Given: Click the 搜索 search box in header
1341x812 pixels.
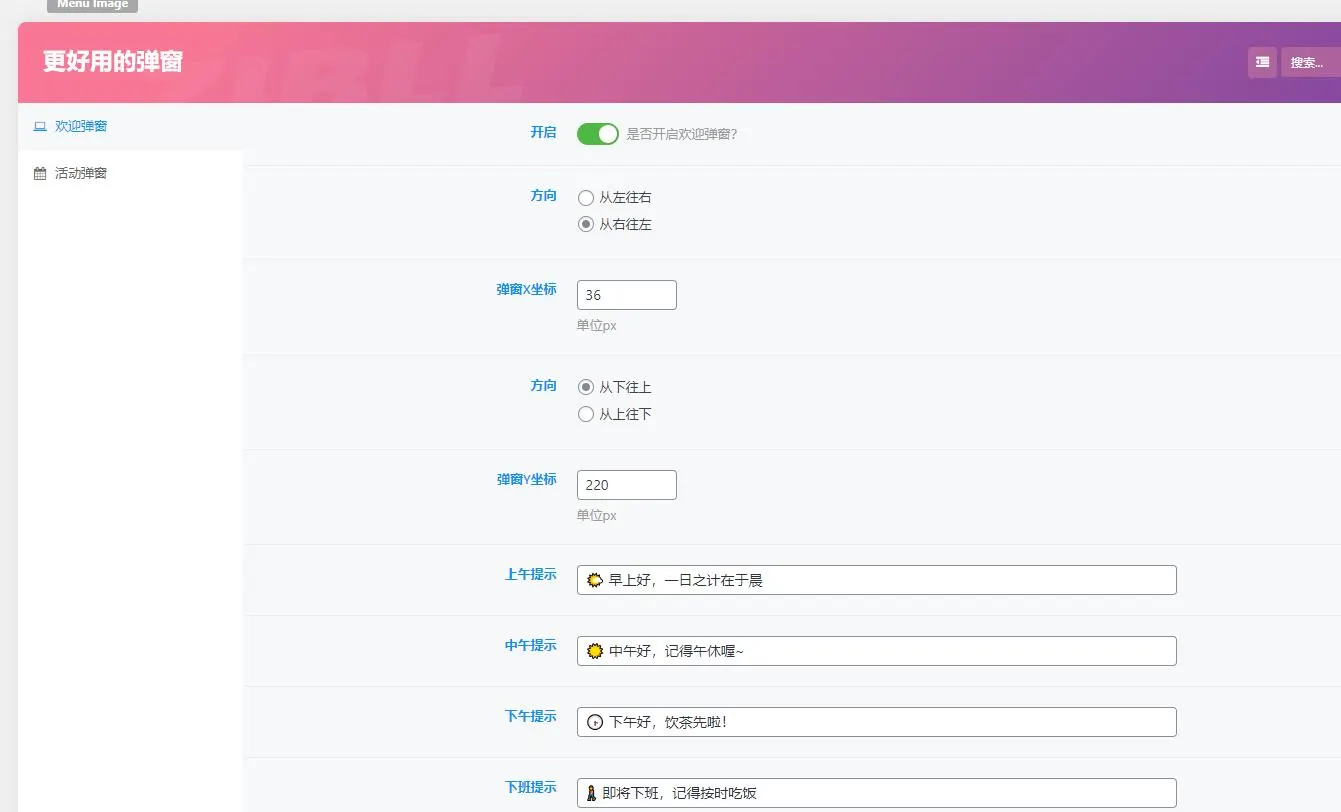Looking at the screenshot, I should click(x=1311, y=62).
